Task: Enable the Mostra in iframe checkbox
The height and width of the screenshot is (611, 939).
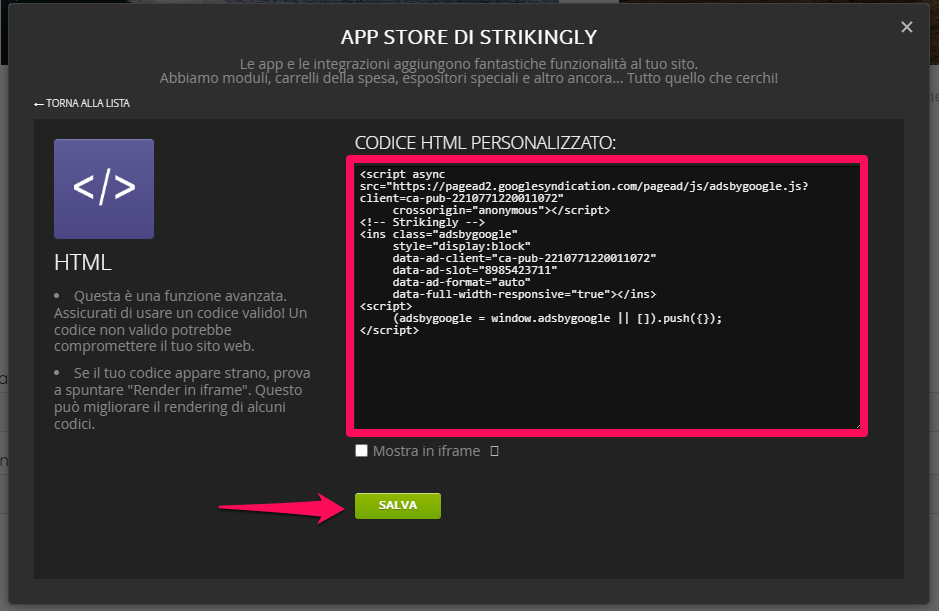Action: (x=361, y=450)
